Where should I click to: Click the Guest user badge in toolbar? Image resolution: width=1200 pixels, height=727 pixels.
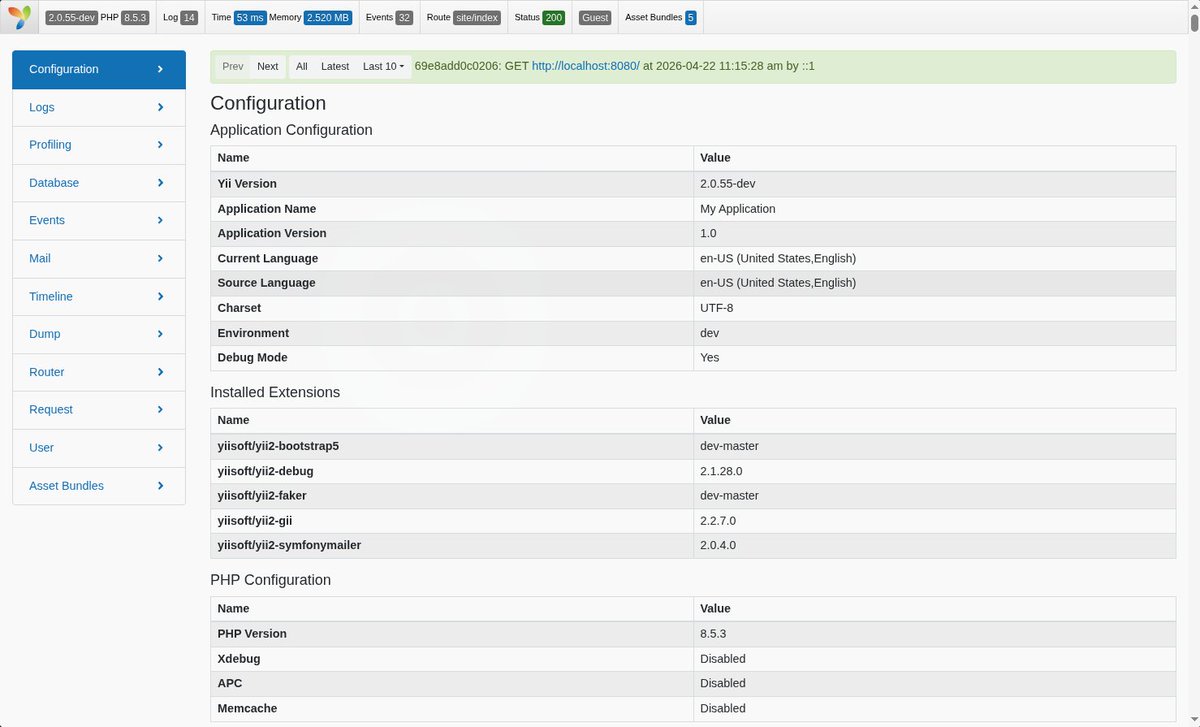tap(595, 18)
